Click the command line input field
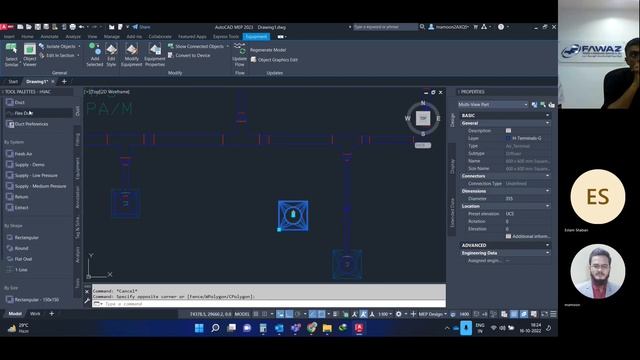The width and height of the screenshot is (640, 360). [x=269, y=304]
